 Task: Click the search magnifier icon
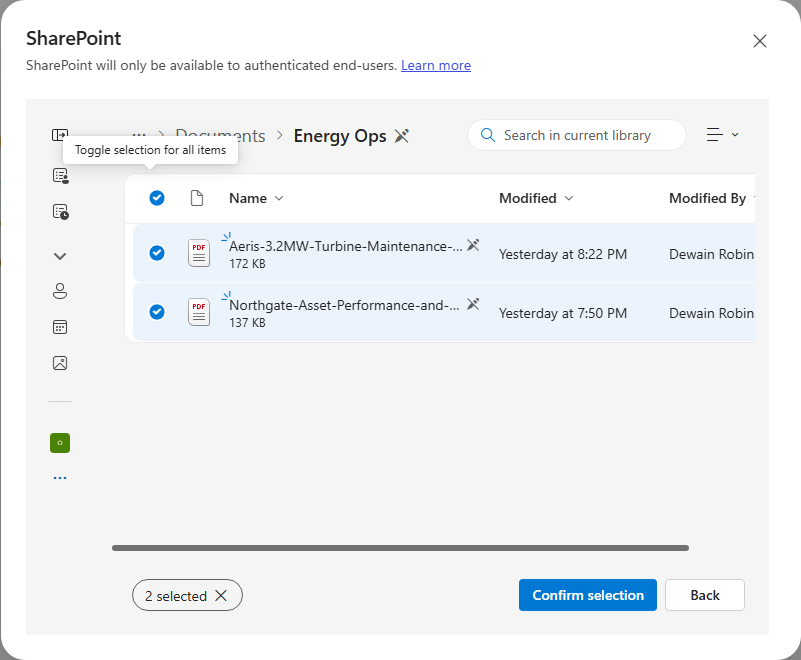tap(488, 135)
